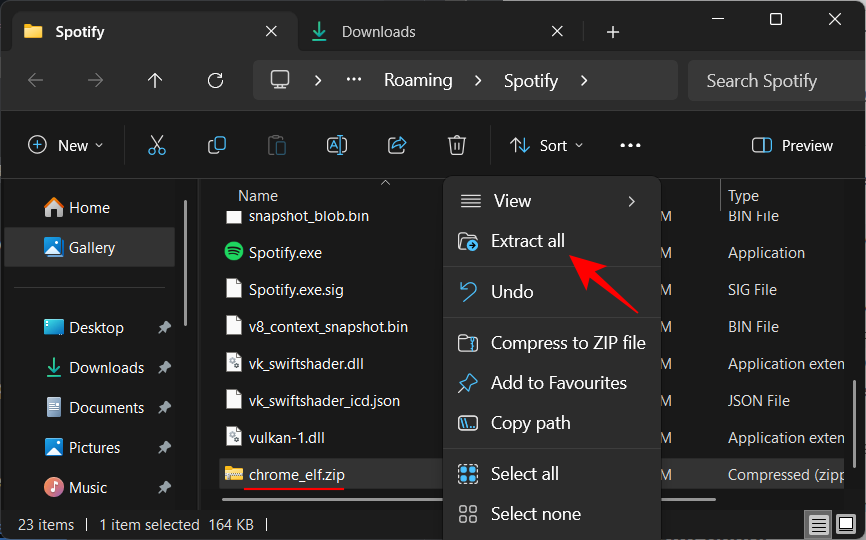The image size is (866, 540).
Task: Switch to large thumbnails view icon
Action: point(847,525)
